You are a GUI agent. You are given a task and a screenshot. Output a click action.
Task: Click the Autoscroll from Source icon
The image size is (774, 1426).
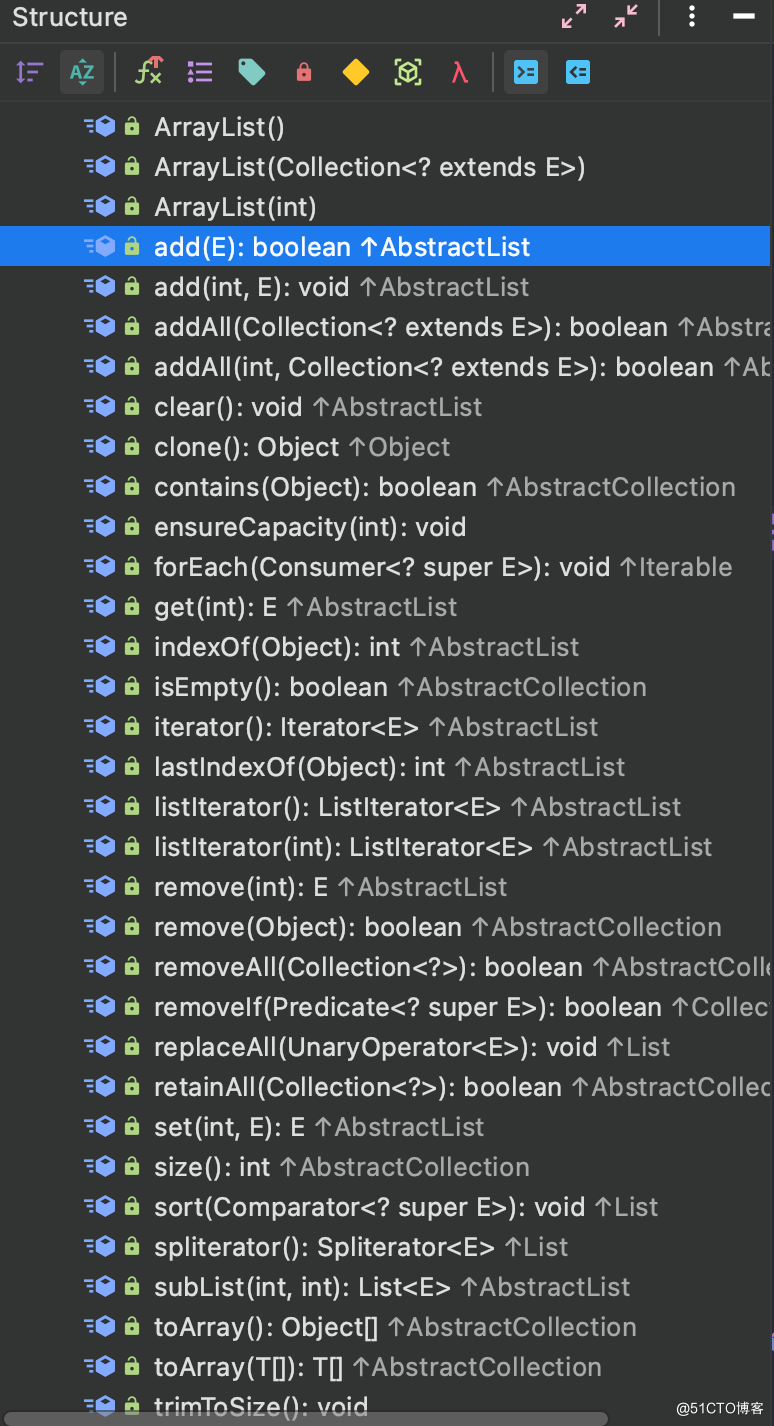coord(578,72)
